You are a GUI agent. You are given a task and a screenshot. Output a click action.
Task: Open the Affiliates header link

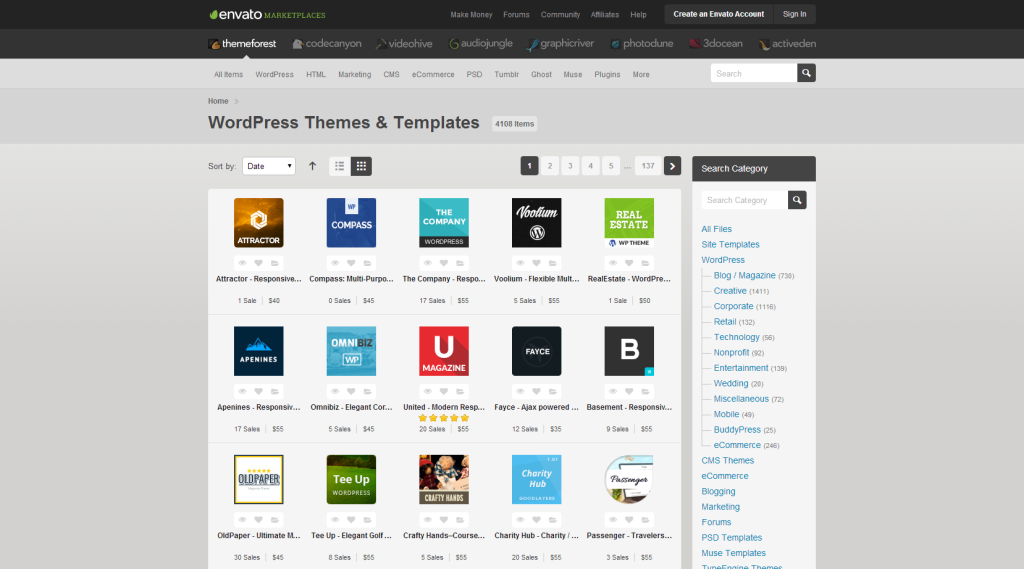coord(605,14)
